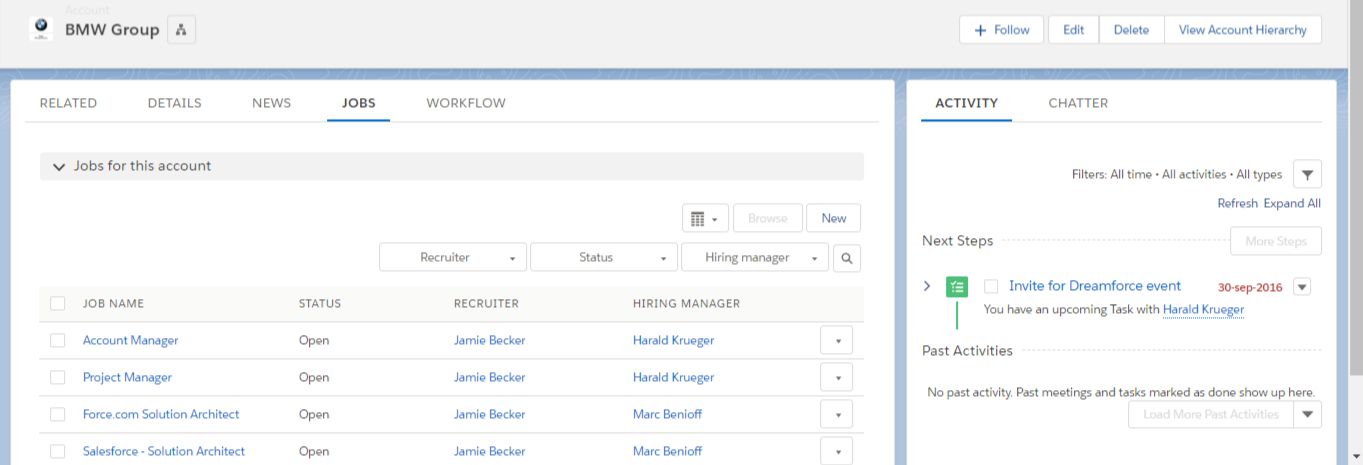Switch to the Related tab

coord(68,103)
